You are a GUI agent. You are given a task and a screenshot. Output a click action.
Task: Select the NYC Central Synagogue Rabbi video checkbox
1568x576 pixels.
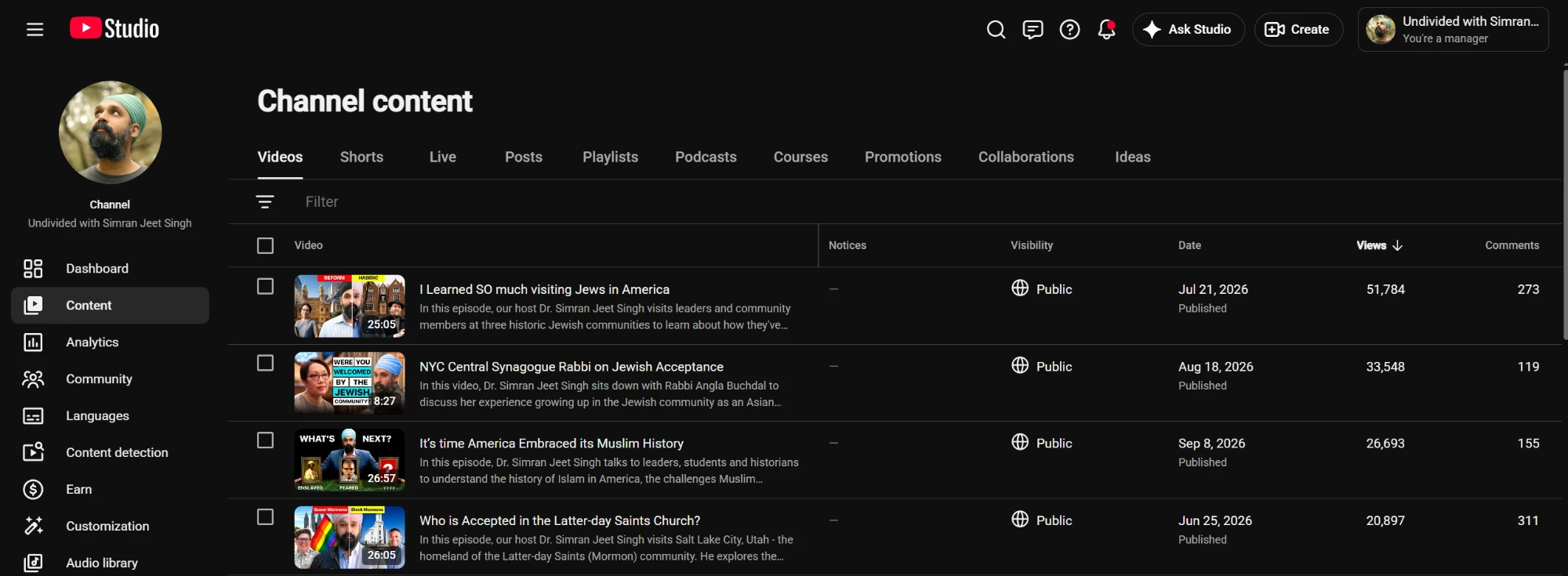[266, 364]
